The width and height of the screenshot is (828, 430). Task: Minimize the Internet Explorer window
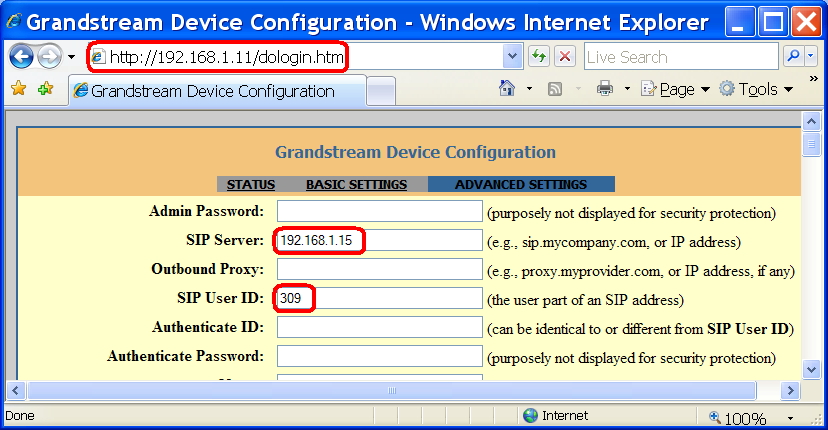(x=740, y=22)
